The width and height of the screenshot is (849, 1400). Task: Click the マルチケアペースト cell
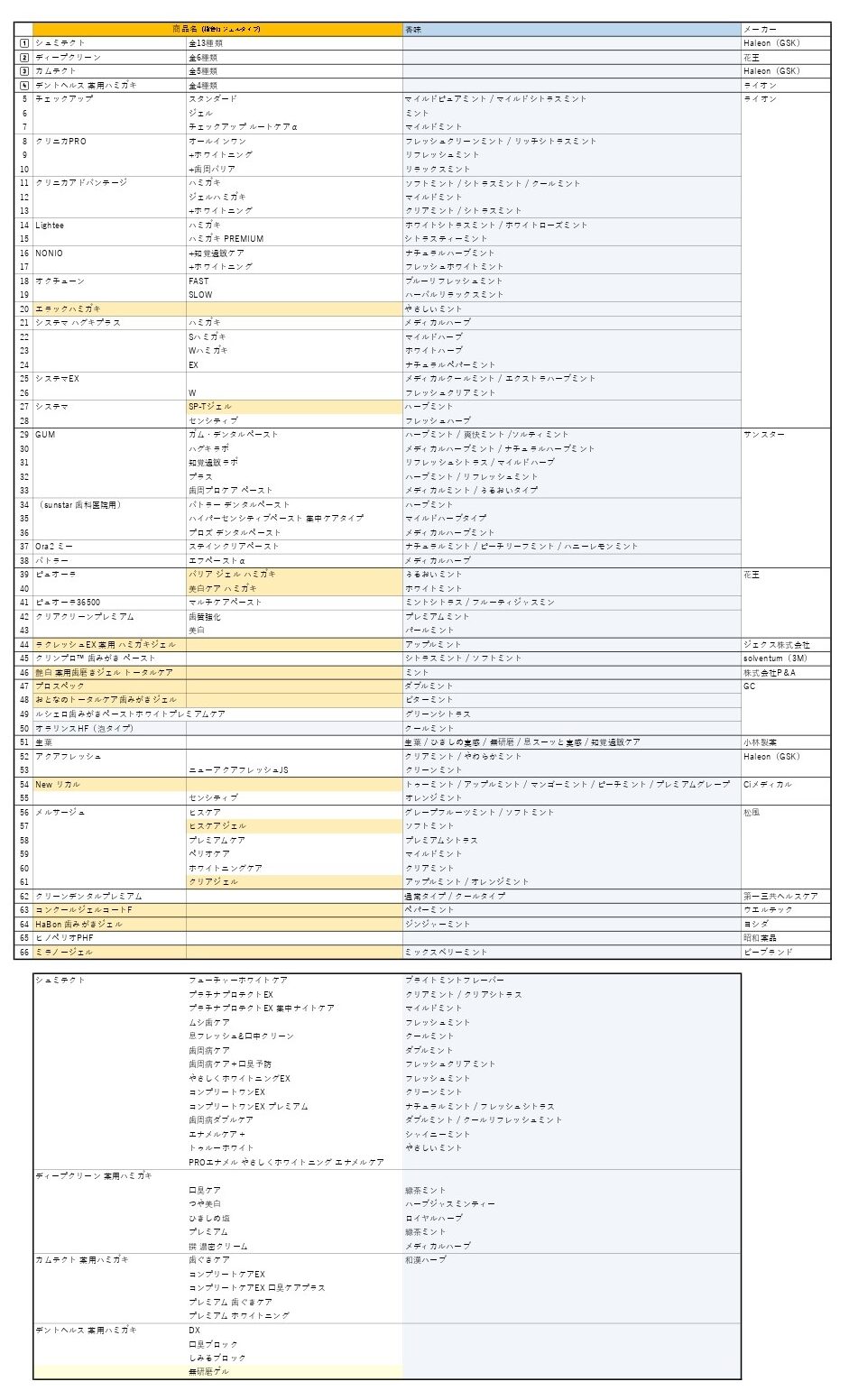[x=294, y=603]
